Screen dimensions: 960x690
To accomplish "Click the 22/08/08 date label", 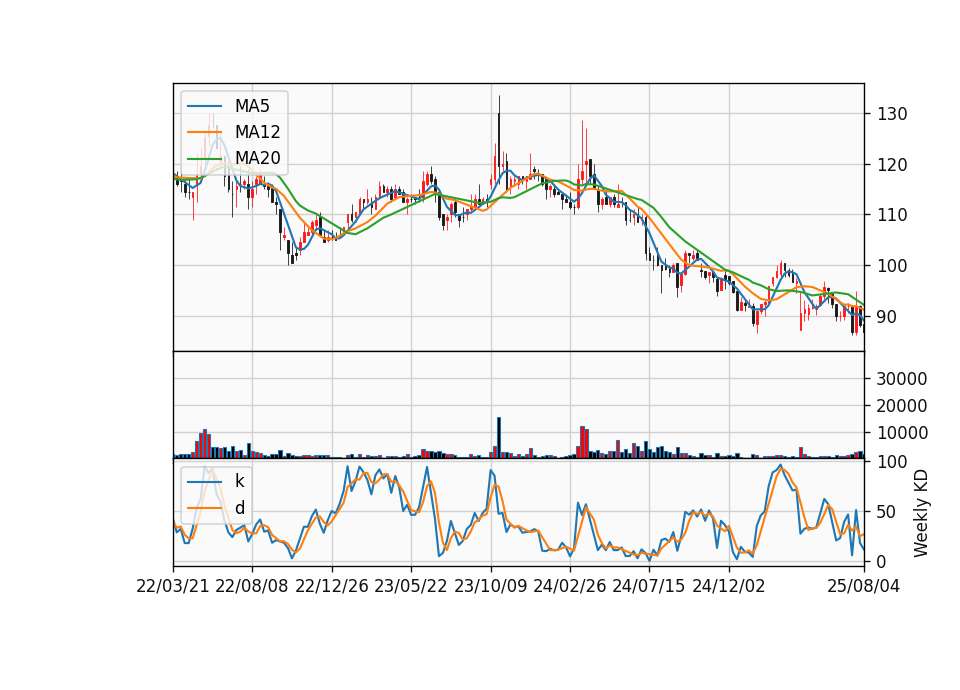I will 252,586.
